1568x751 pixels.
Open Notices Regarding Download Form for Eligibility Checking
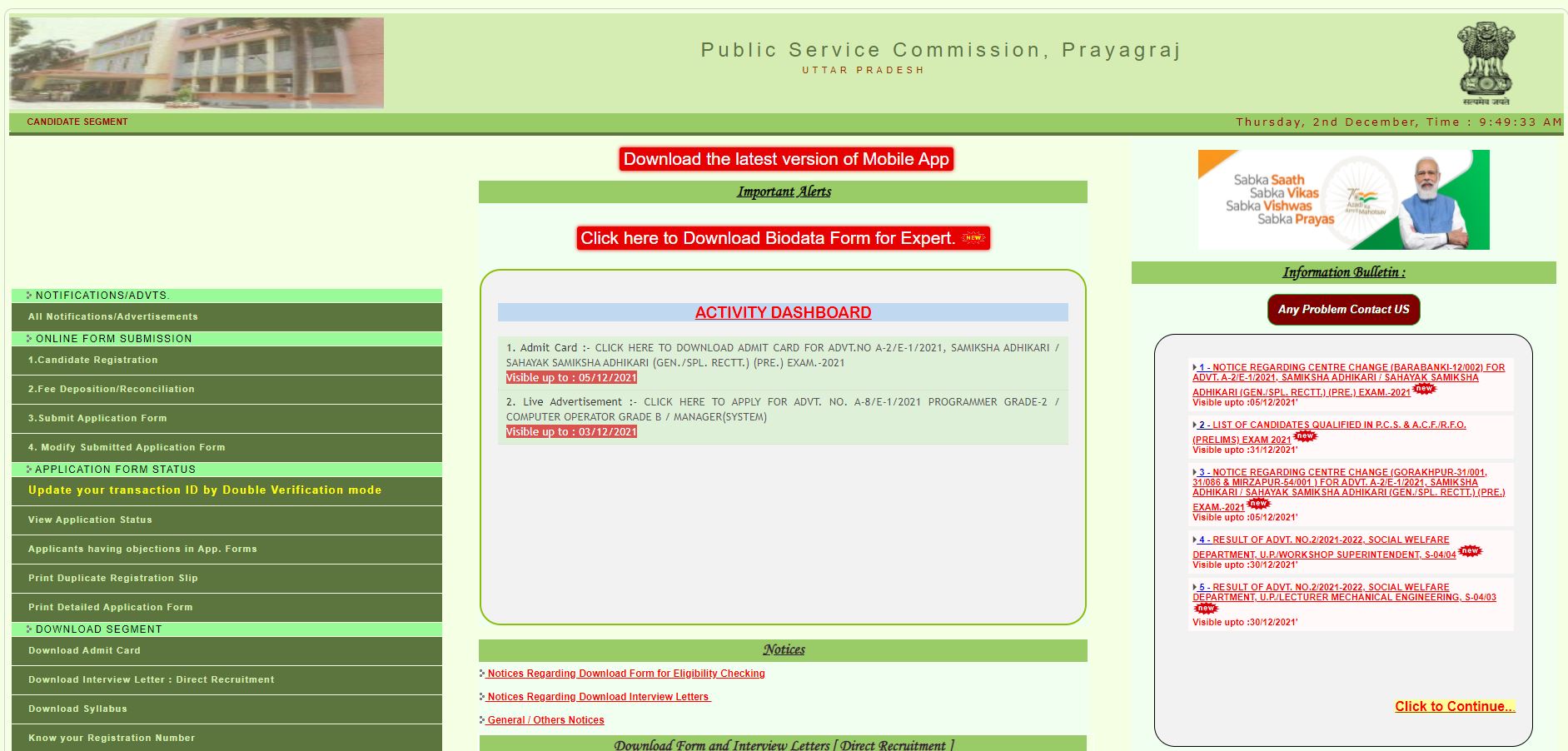[625, 674]
